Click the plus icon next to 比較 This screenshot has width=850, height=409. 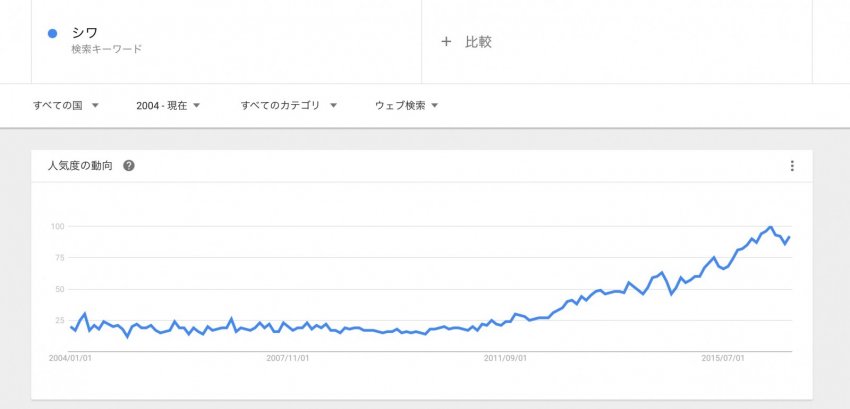[446, 42]
